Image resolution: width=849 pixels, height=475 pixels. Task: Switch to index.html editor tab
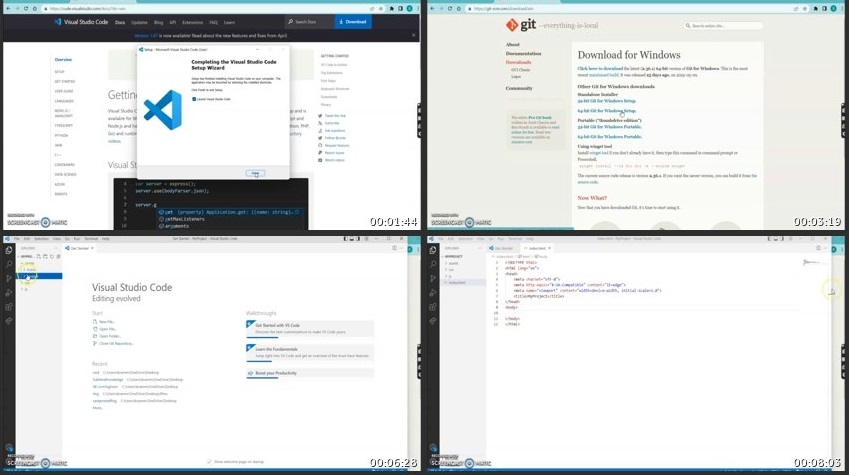(537, 248)
